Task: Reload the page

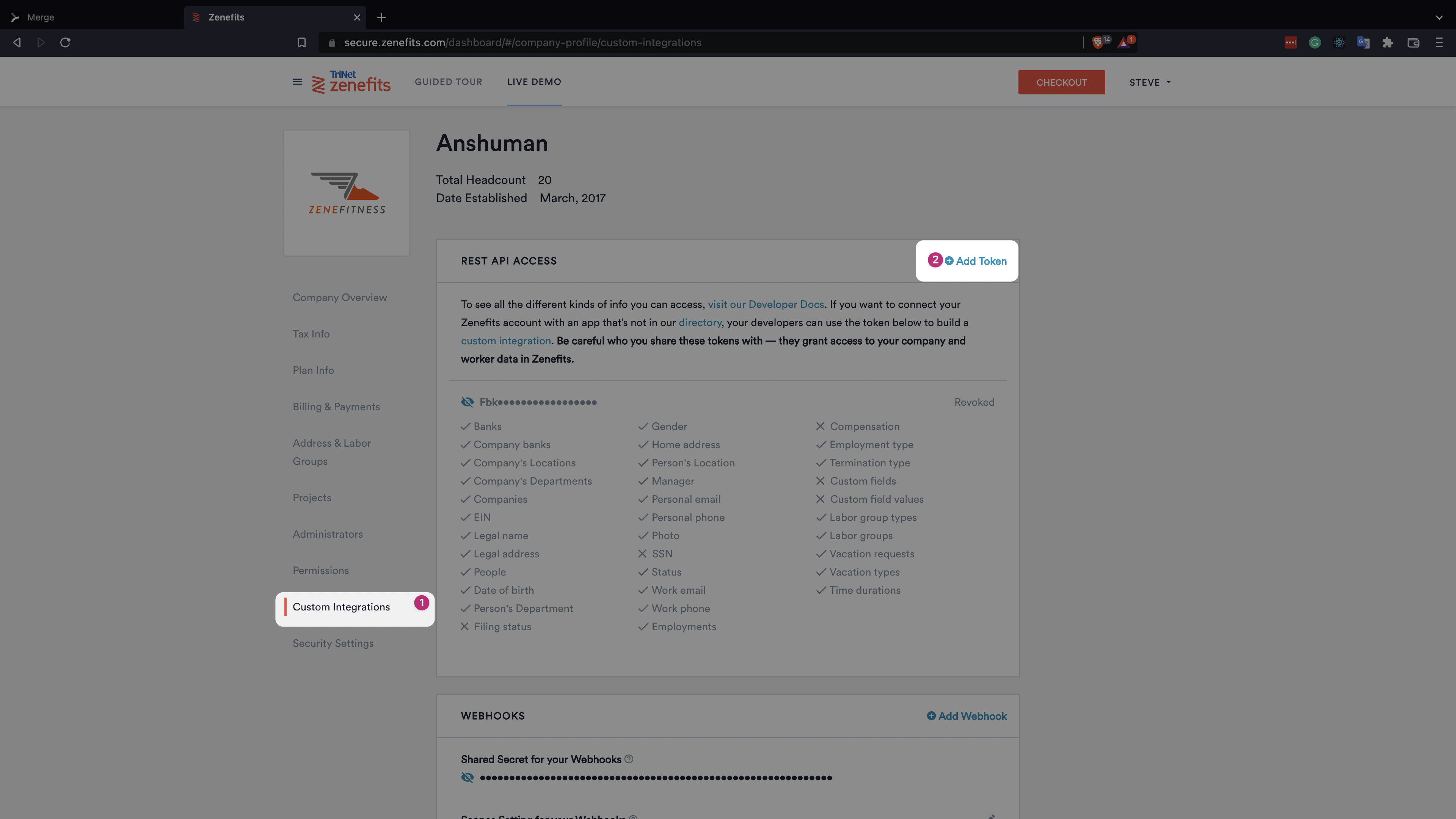Action: tap(65, 42)
